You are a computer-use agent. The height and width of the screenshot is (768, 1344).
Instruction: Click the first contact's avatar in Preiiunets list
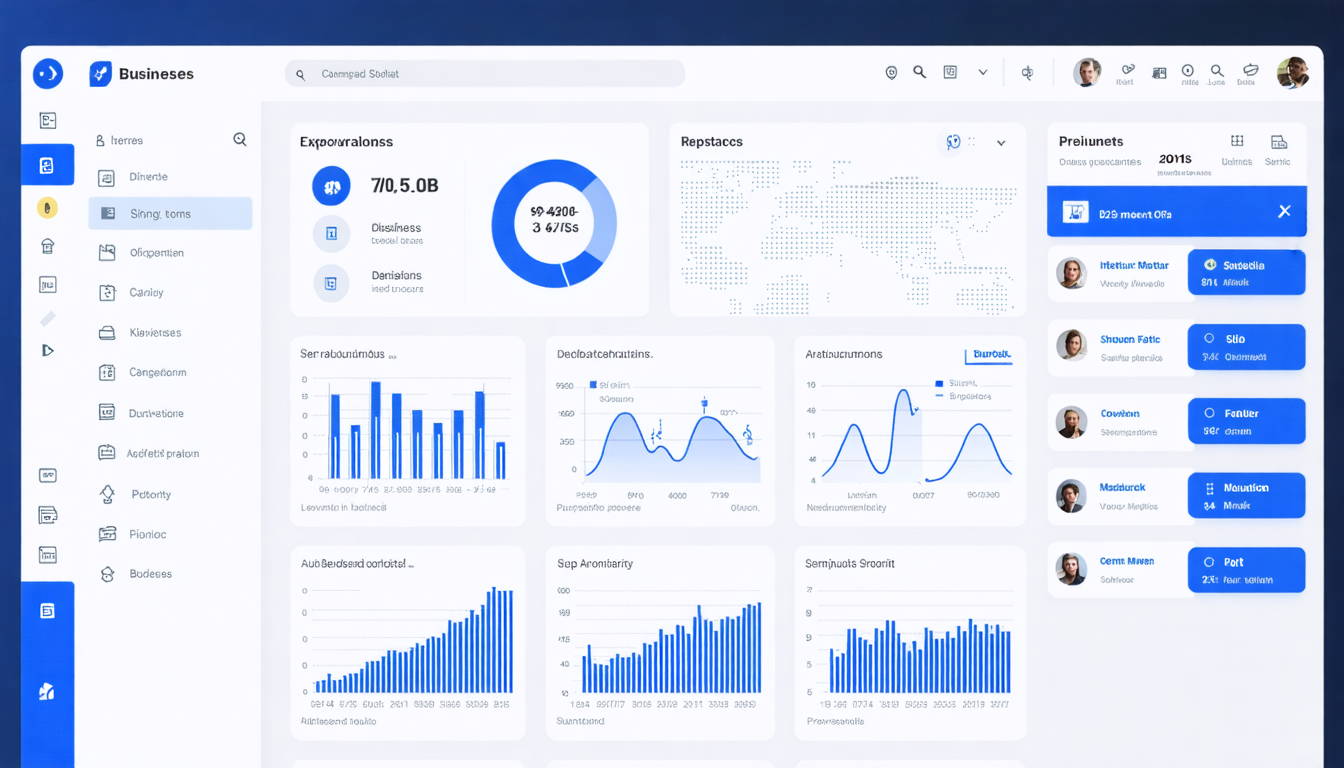(x=1071, y=273)
